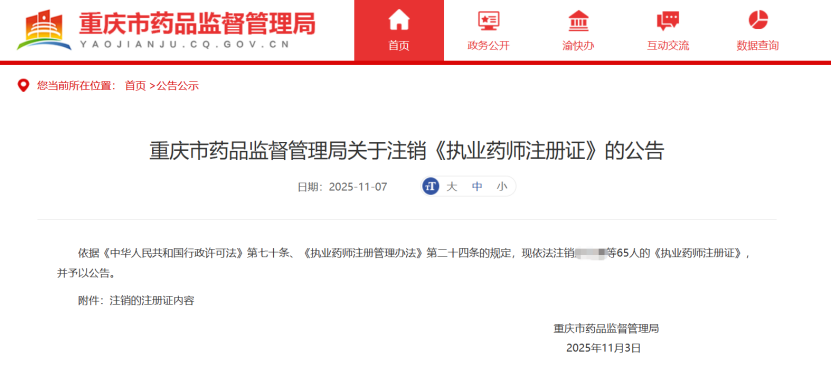Click the signature 重庆市药品监督管理局 below the body
The width and height of the screenshot is (831, 378).
[x=606, y=329]
